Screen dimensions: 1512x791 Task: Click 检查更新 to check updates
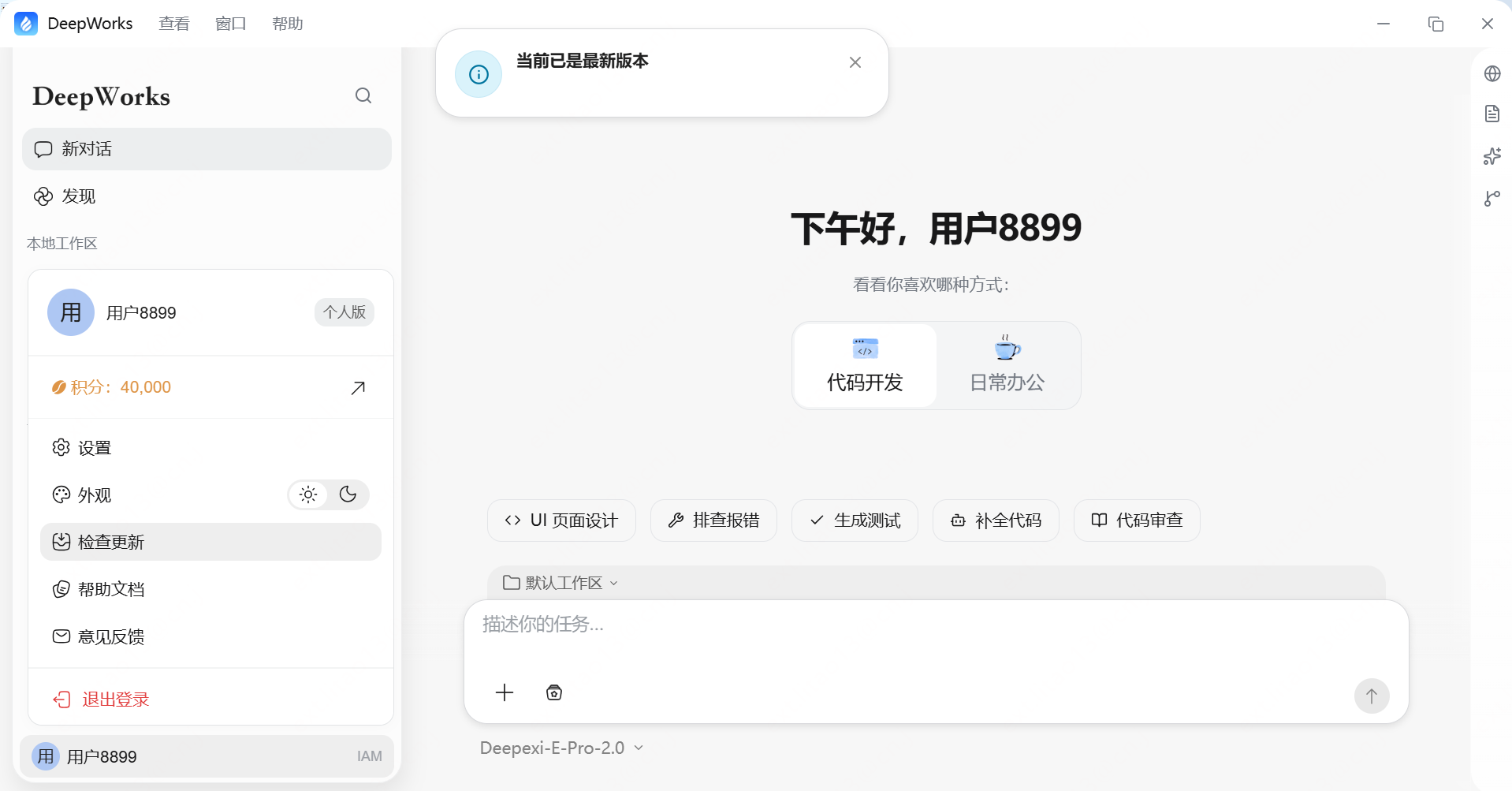pyautogui.click(x=210, y=542)
